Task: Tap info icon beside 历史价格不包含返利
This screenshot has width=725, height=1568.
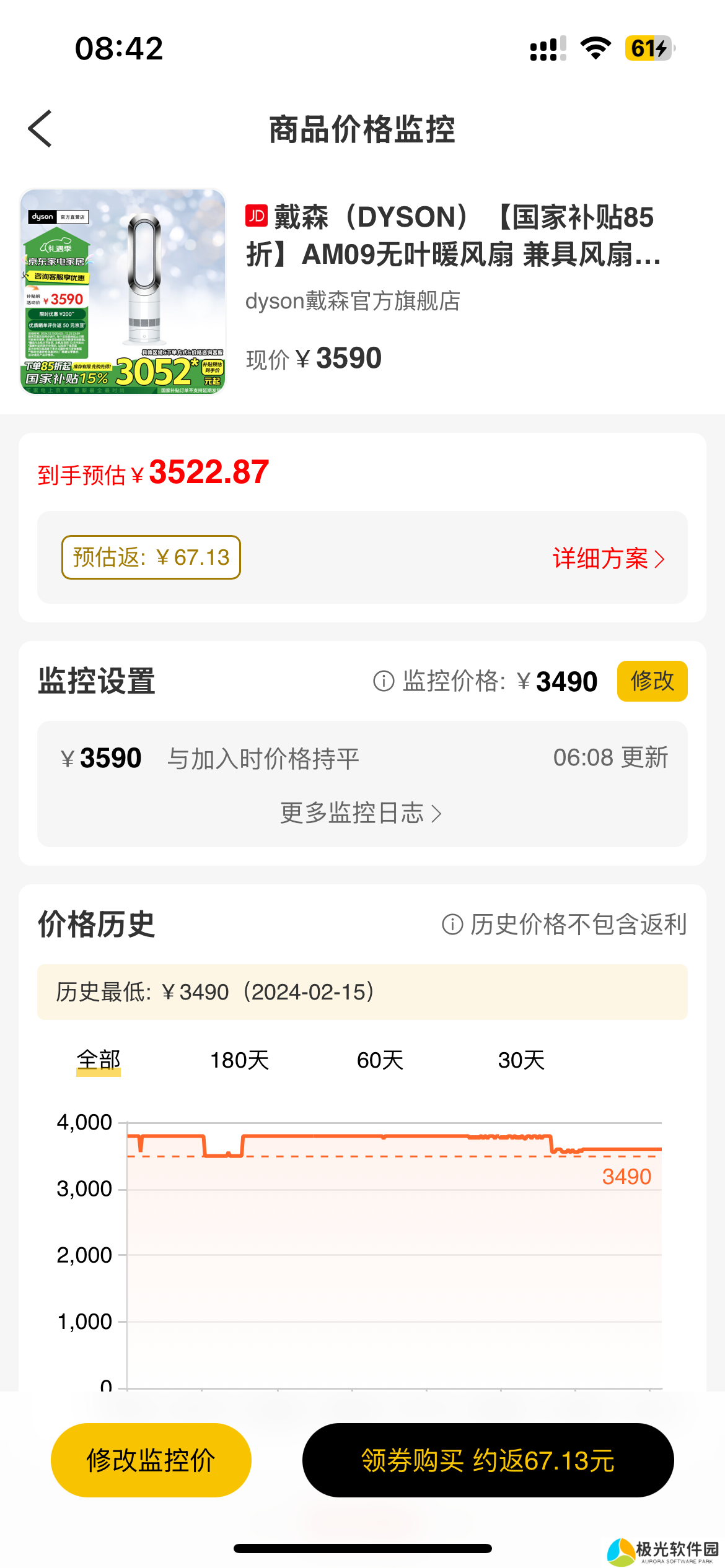Action: click(452, 925)
